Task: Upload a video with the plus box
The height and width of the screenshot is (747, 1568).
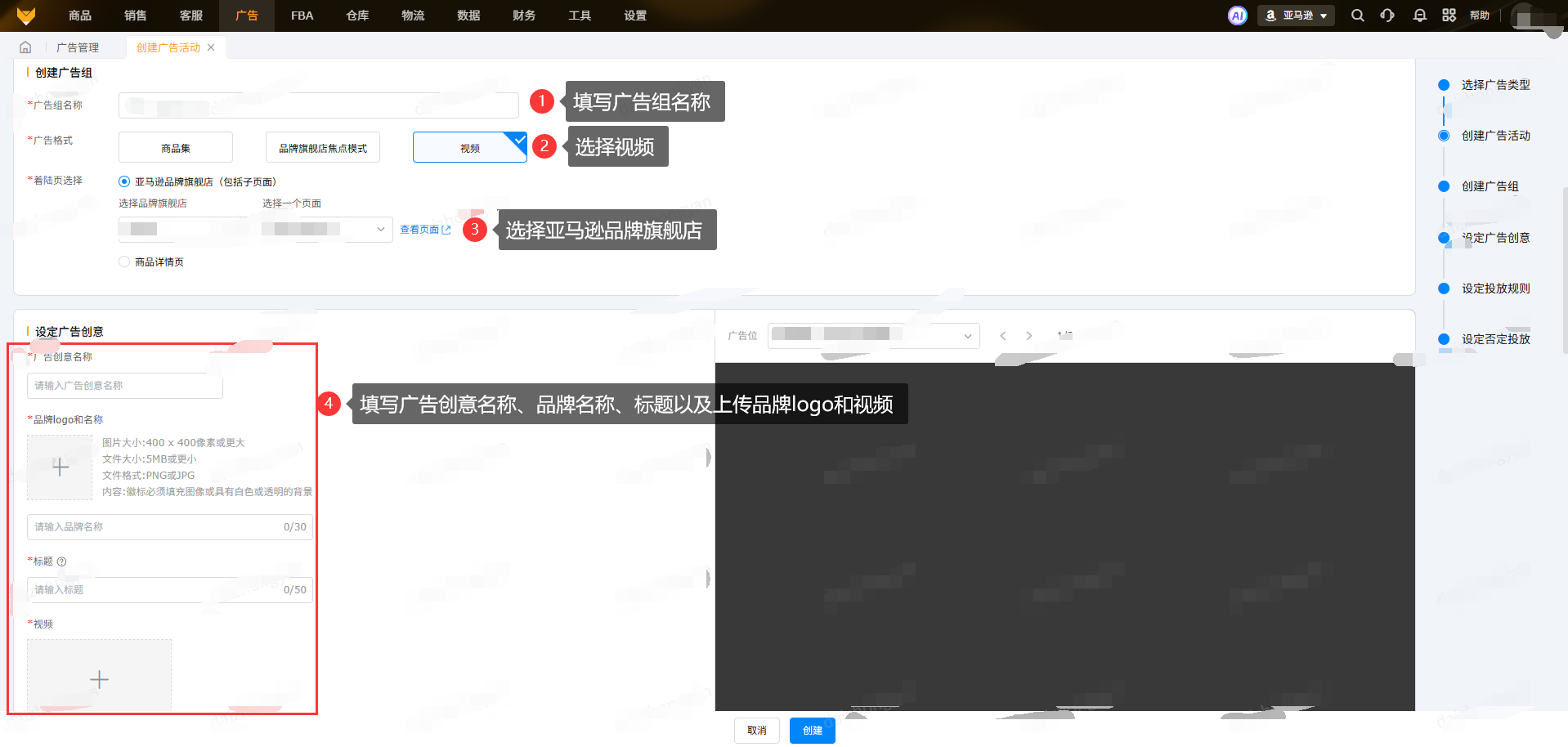Action: coord(99,676)
